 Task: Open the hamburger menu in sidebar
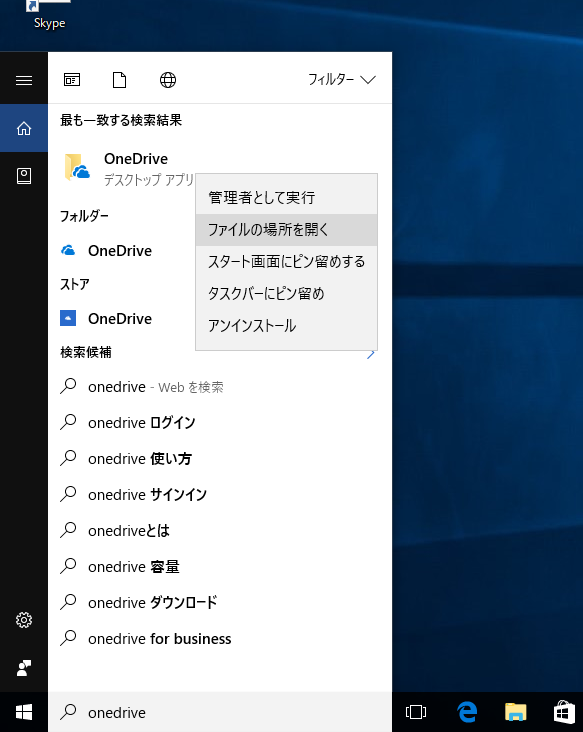[24, 80]
